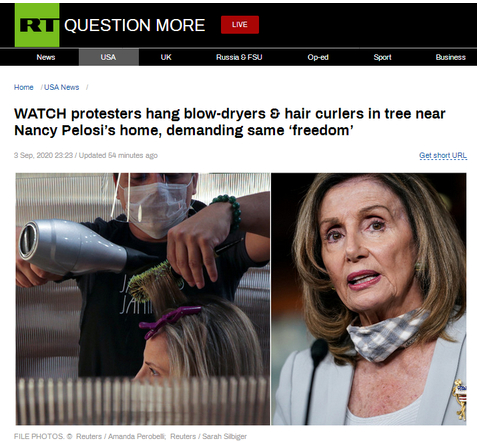
Task: Click the green RT logo
Action: click(x=37, y=25)
